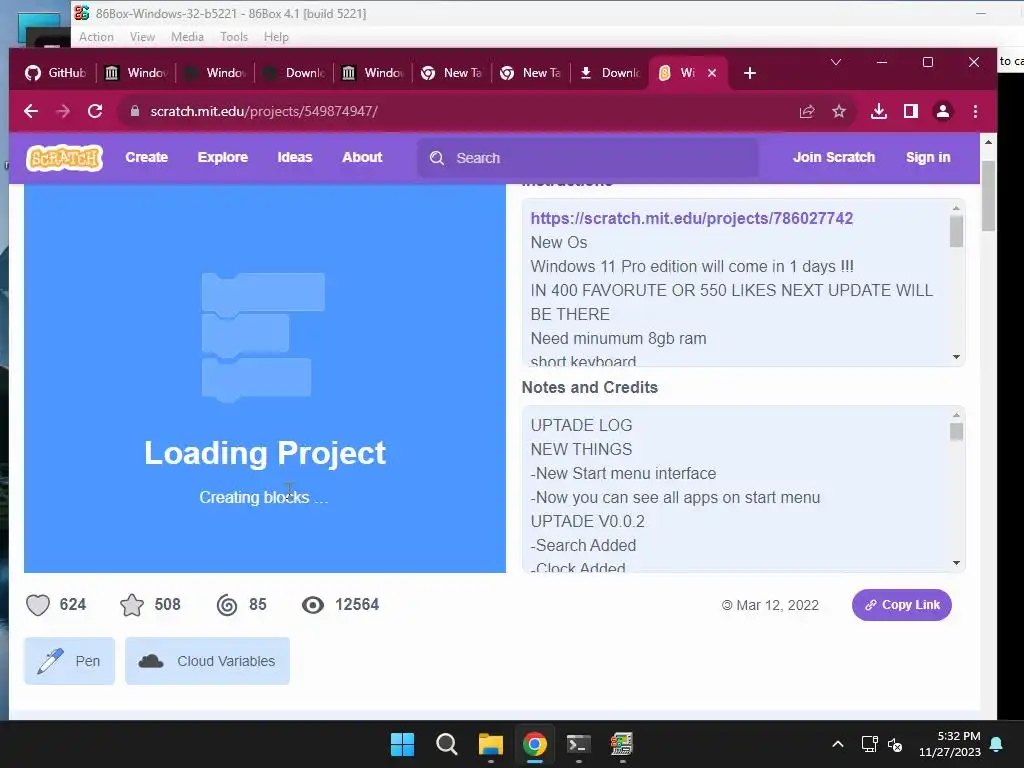Open the Chrome three-dot menu
Viewport: 1024px width, 768px height.
[976, 112]
